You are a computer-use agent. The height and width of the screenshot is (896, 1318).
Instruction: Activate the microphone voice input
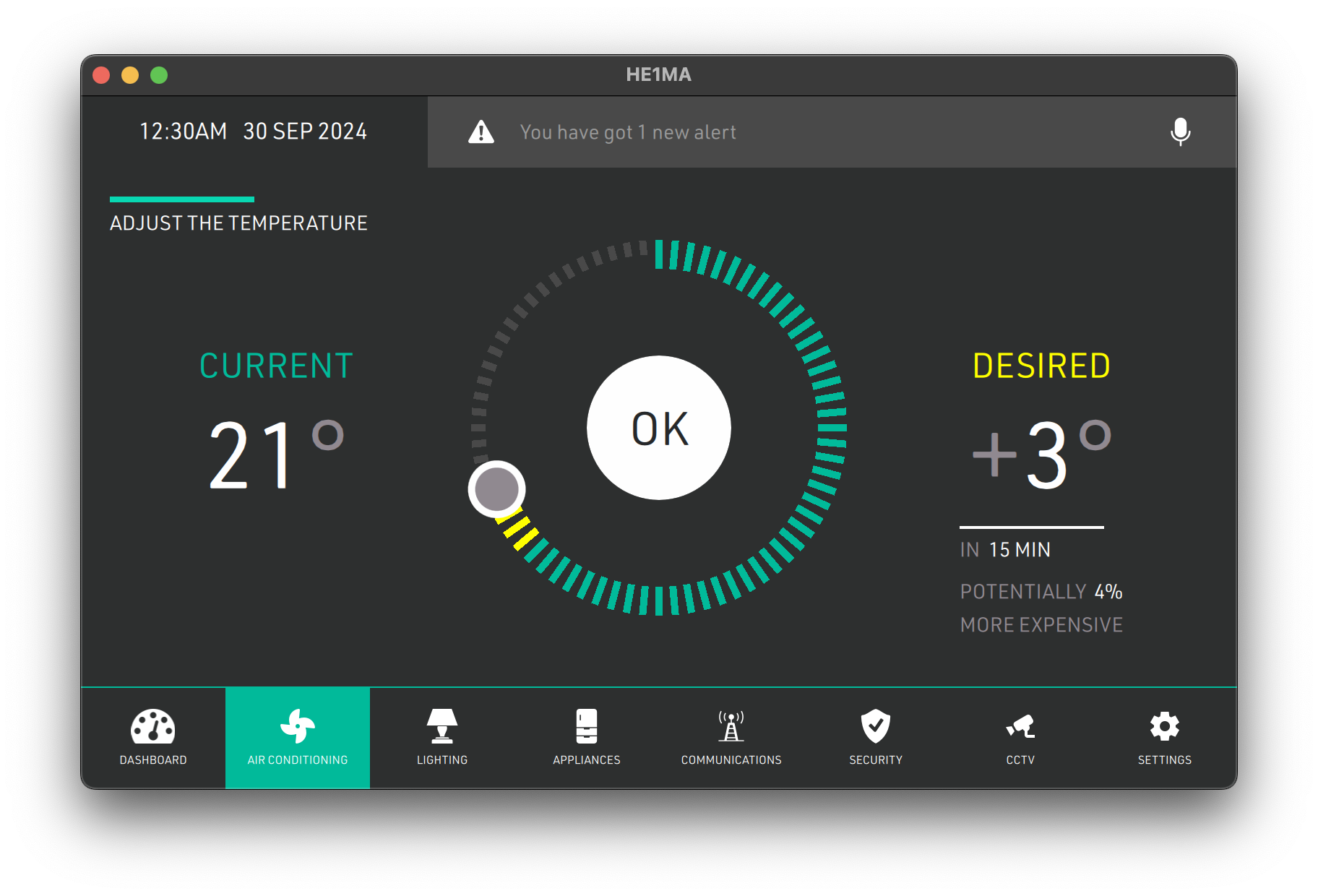1180,132
